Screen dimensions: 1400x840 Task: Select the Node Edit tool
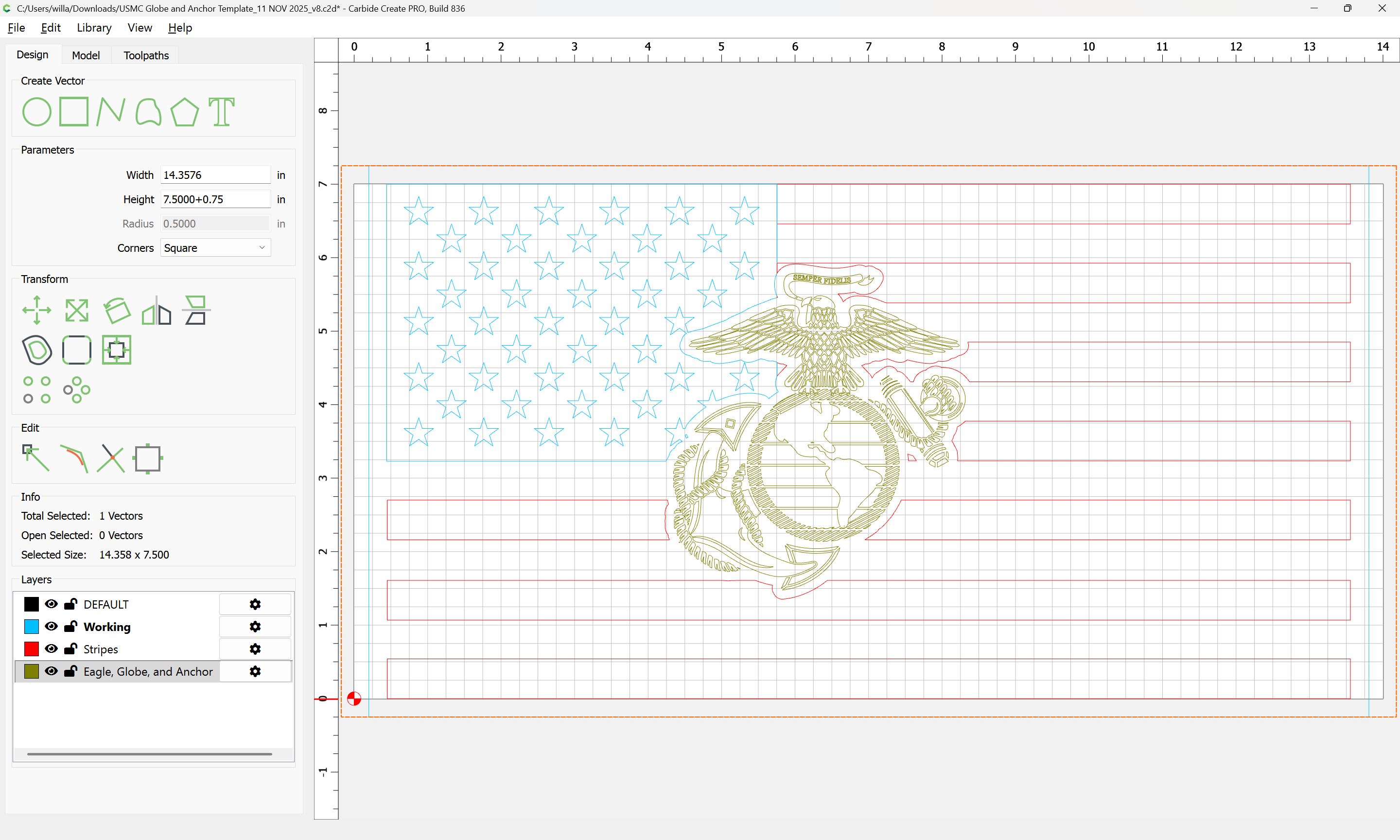(35, 458)
